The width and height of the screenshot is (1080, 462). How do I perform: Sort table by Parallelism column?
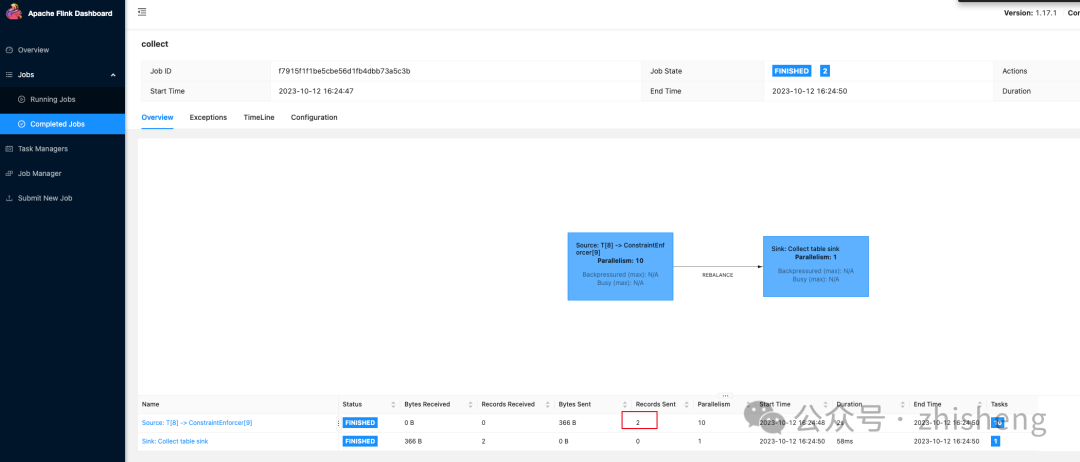[x=747, y=404]
